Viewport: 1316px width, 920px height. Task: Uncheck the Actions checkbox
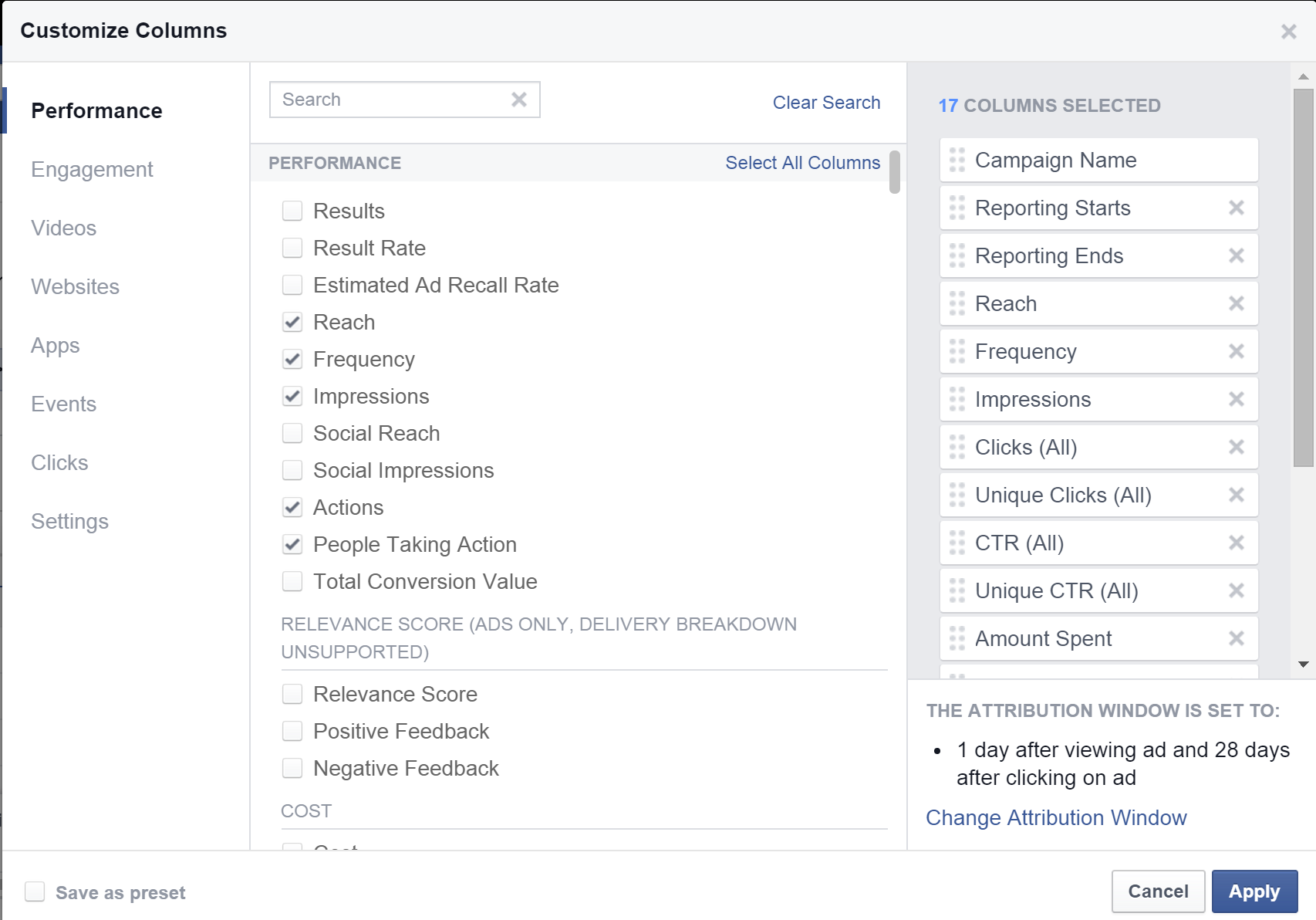tap(292, 507)
